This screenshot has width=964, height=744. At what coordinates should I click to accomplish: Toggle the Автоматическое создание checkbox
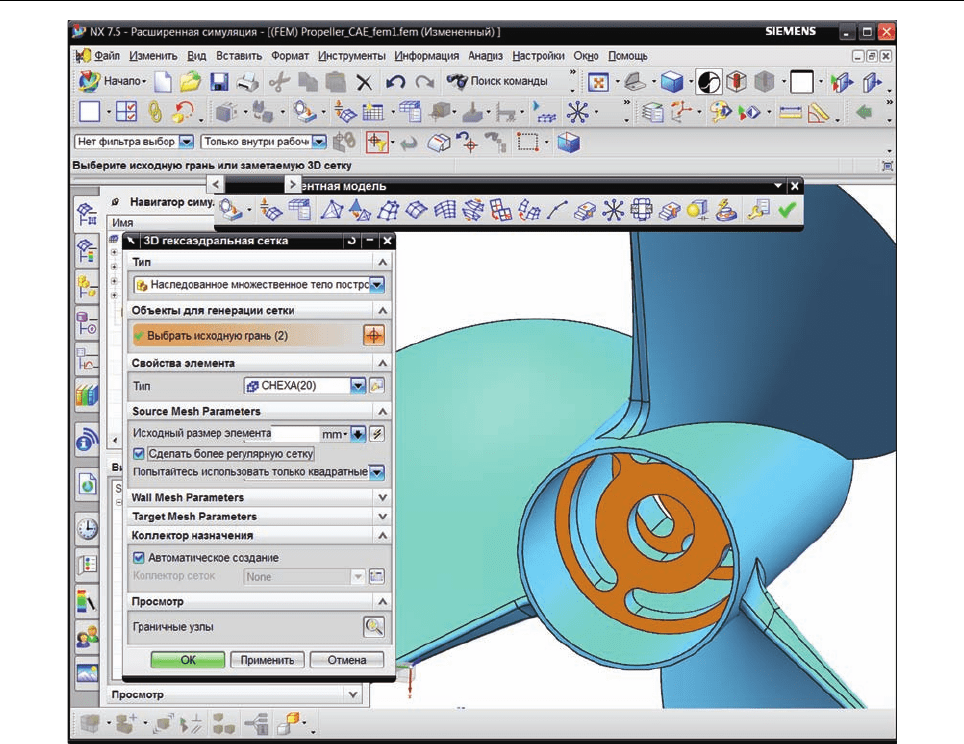coord(139,558)
